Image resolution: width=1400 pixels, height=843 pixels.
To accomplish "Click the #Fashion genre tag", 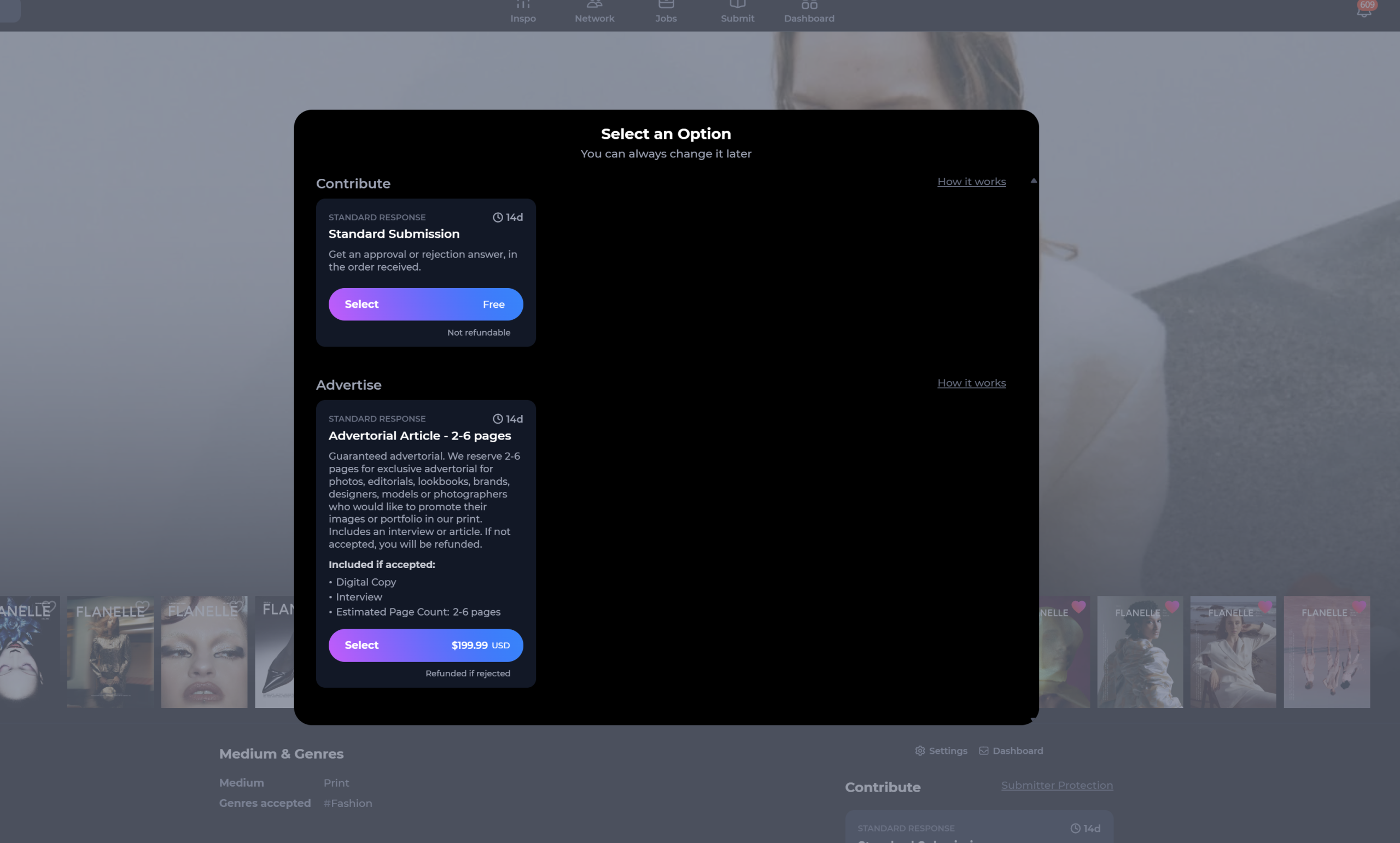I will pyautogui.click(x=348, y=803).
